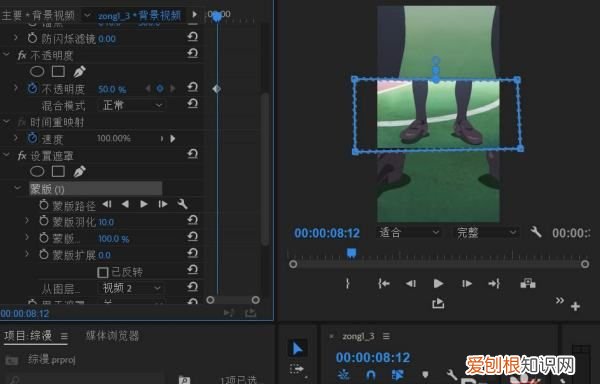This screenshot has width=600, height=384.
Task: Select rectangle mask tool under 不透明度 effect
Action: coord(58,71)
